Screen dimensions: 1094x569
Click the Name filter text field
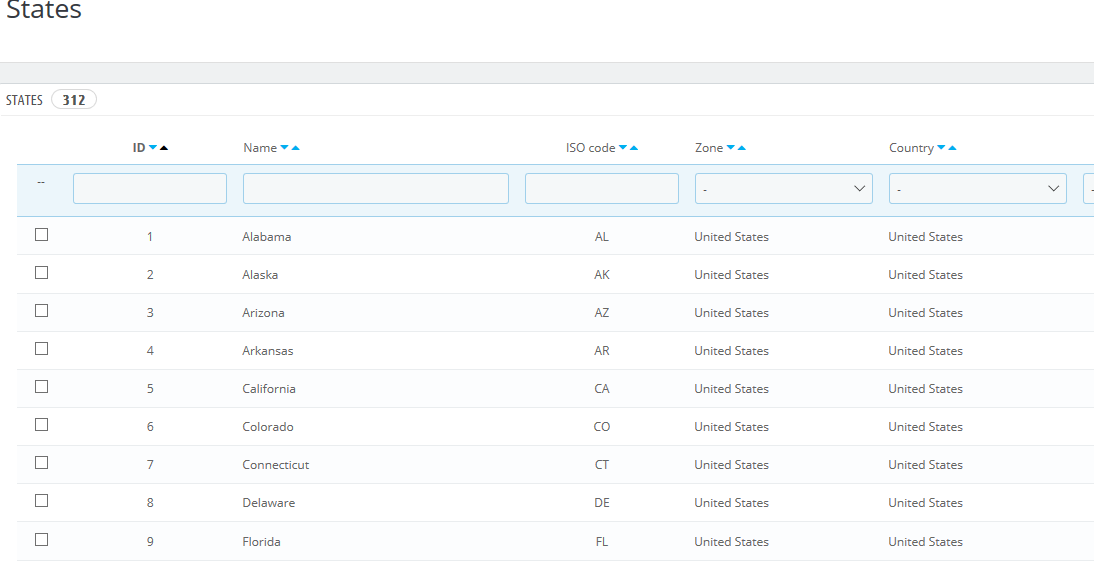(375, 189)
